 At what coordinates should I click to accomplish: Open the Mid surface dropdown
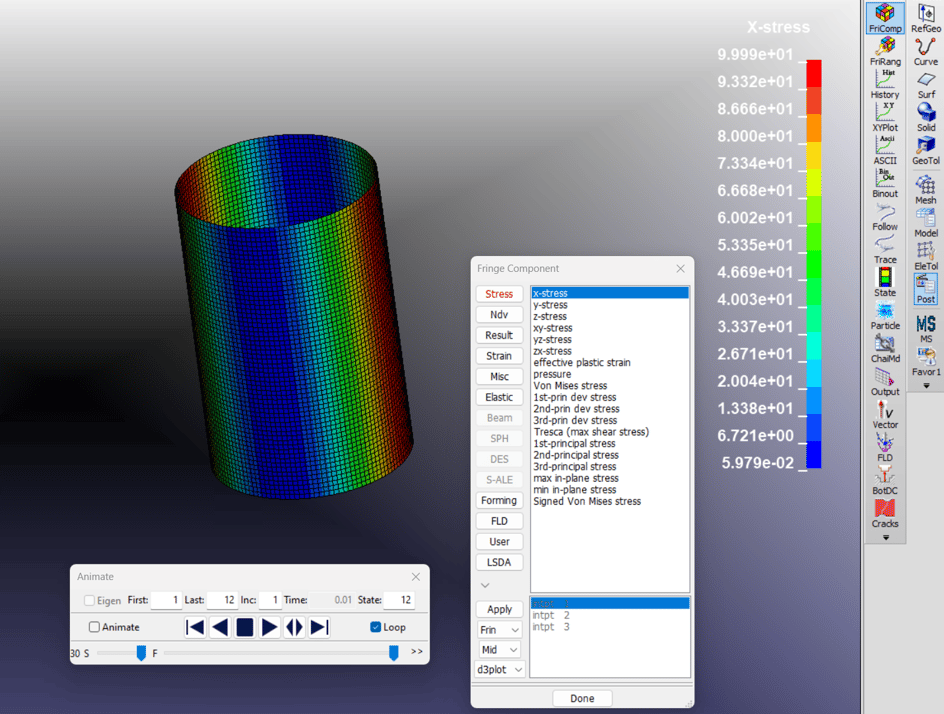(x=499, y=649)
